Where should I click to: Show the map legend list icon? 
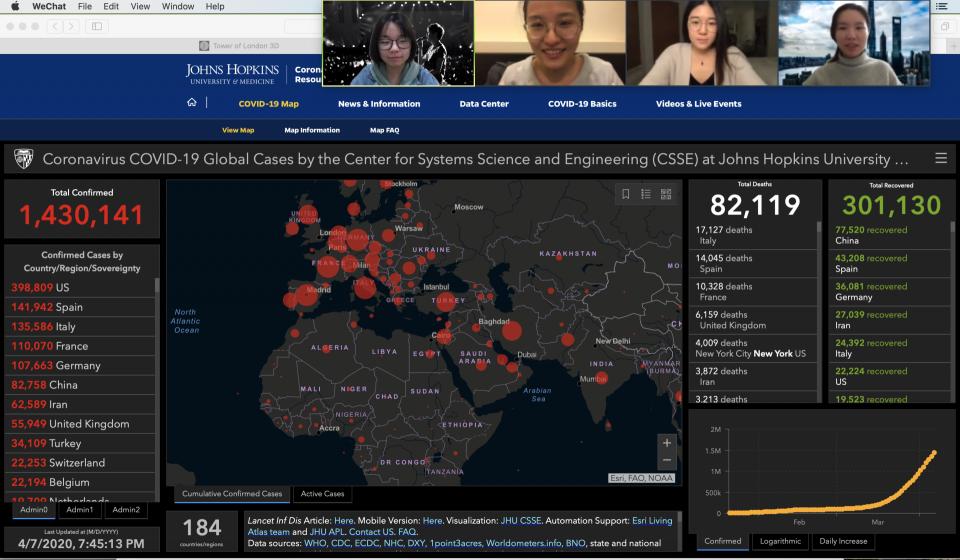646,194
